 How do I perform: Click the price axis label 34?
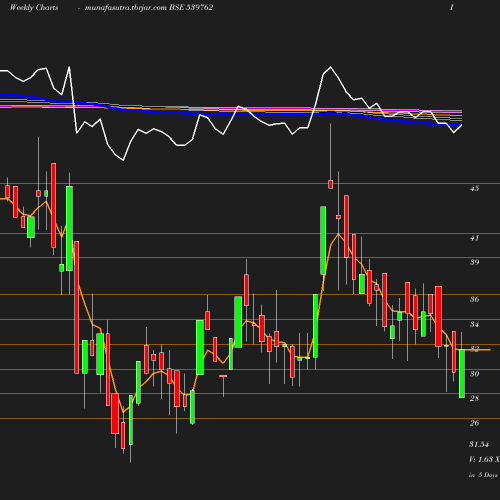(474, 324)
